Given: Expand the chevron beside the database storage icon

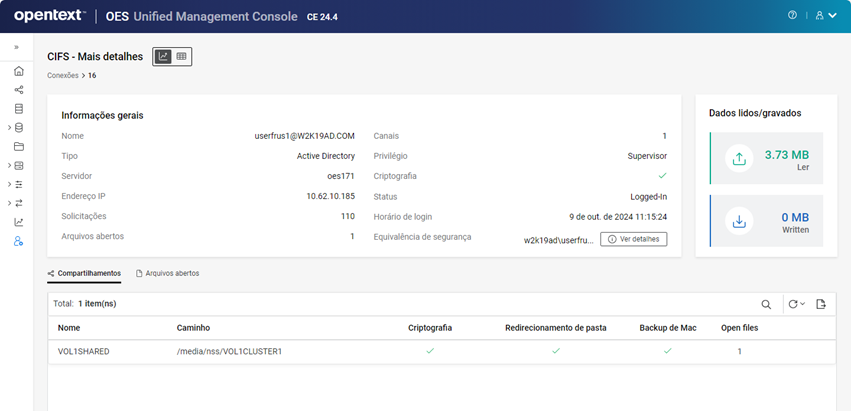Looking at the screenshot, I should (x=9, y=128).
